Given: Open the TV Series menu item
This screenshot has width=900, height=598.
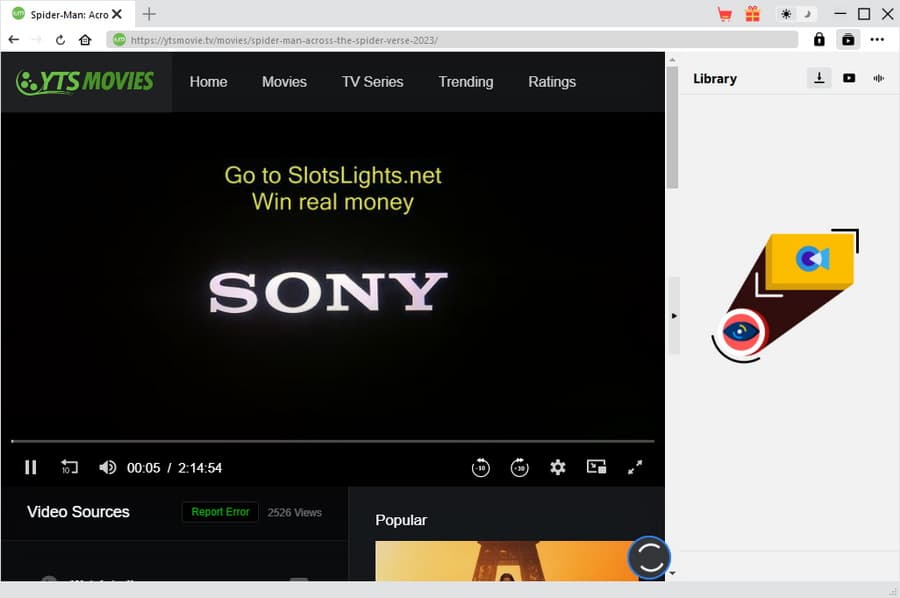Looking at the screenshot, I should pyautogui.click(x=372, y=82).
